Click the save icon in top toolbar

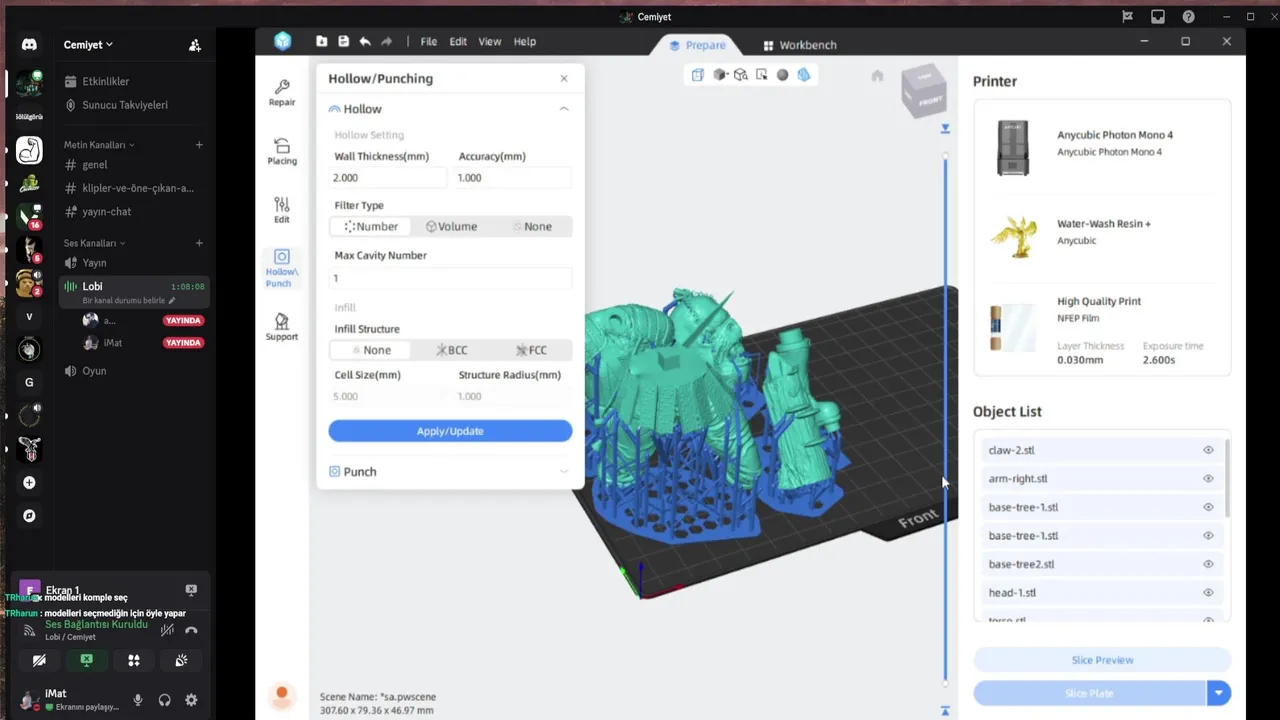click(x=343, y=41)
